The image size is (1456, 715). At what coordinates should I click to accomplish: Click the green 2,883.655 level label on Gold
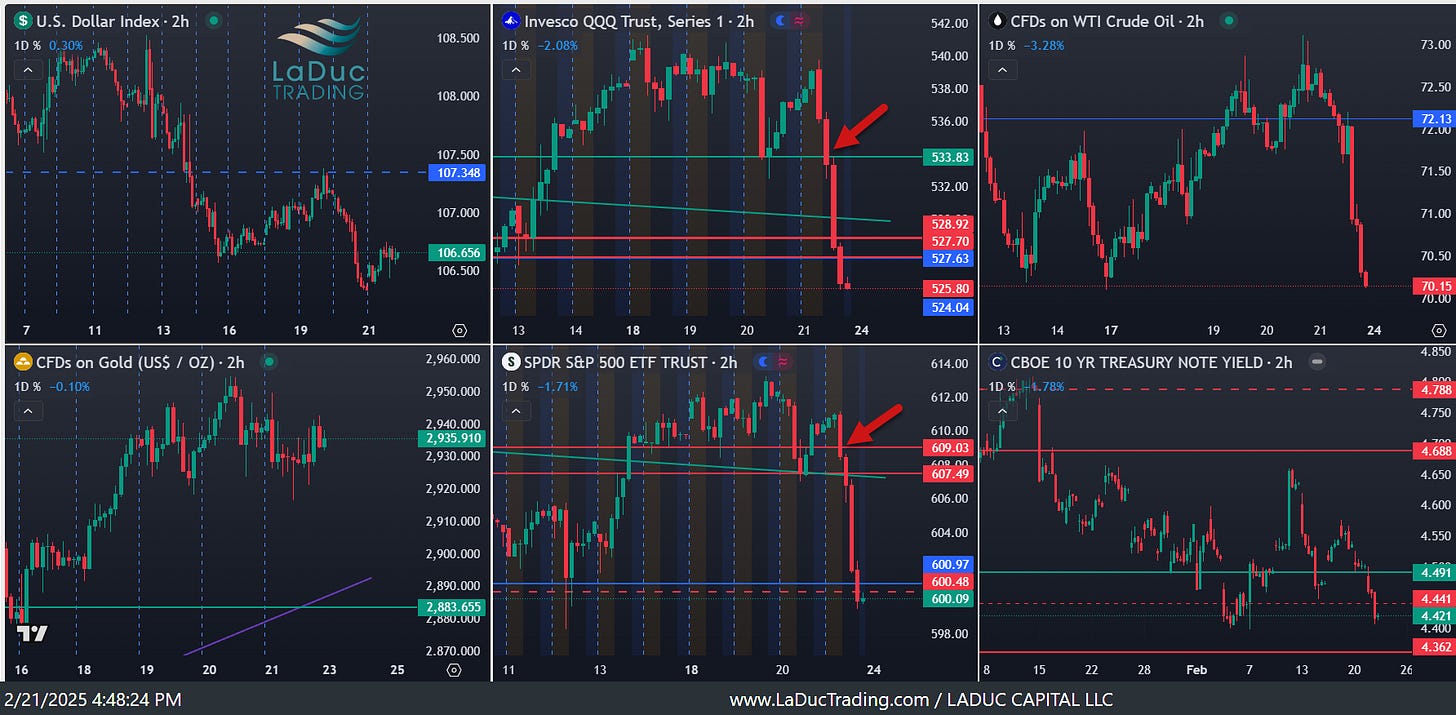click(x=451, y=607)
